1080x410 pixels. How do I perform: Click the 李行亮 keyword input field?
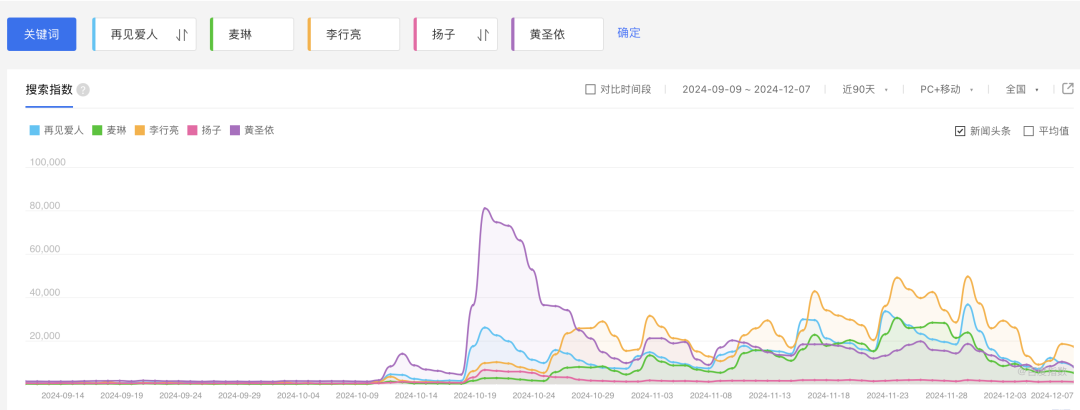[353, 34]
